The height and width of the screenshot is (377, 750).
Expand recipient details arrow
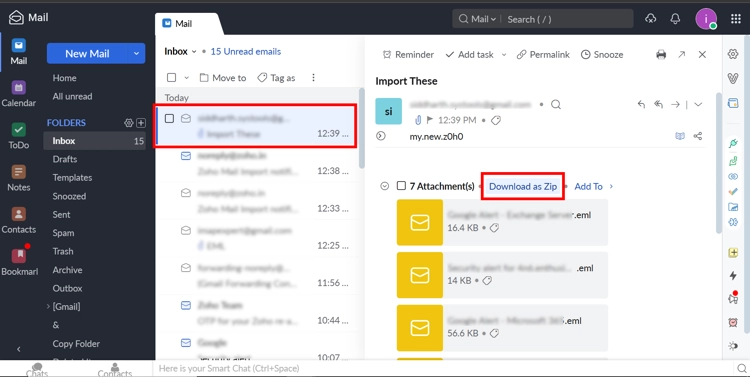[381, 136]
